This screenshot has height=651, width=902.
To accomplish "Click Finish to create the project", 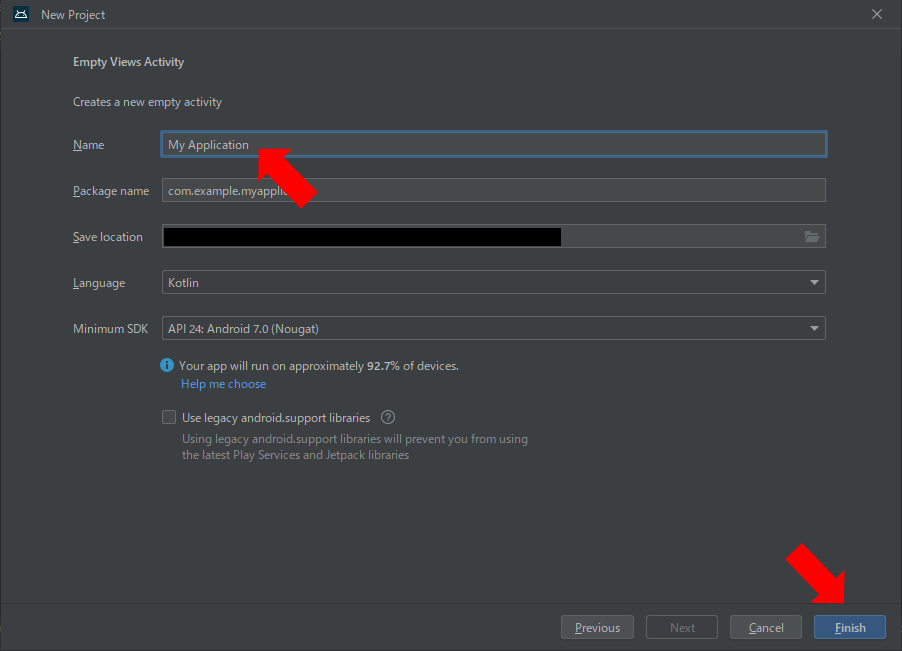I will [x=850, y=627].
